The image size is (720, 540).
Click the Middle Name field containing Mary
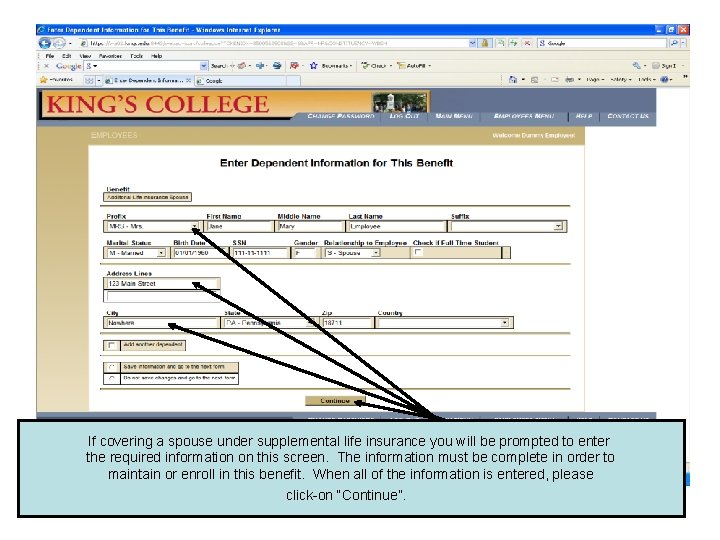coord(310,226)
